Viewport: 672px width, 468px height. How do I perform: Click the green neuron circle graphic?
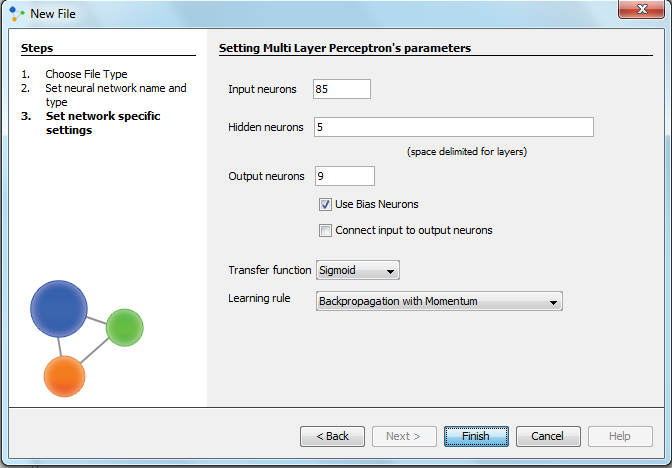click(125, 328)
